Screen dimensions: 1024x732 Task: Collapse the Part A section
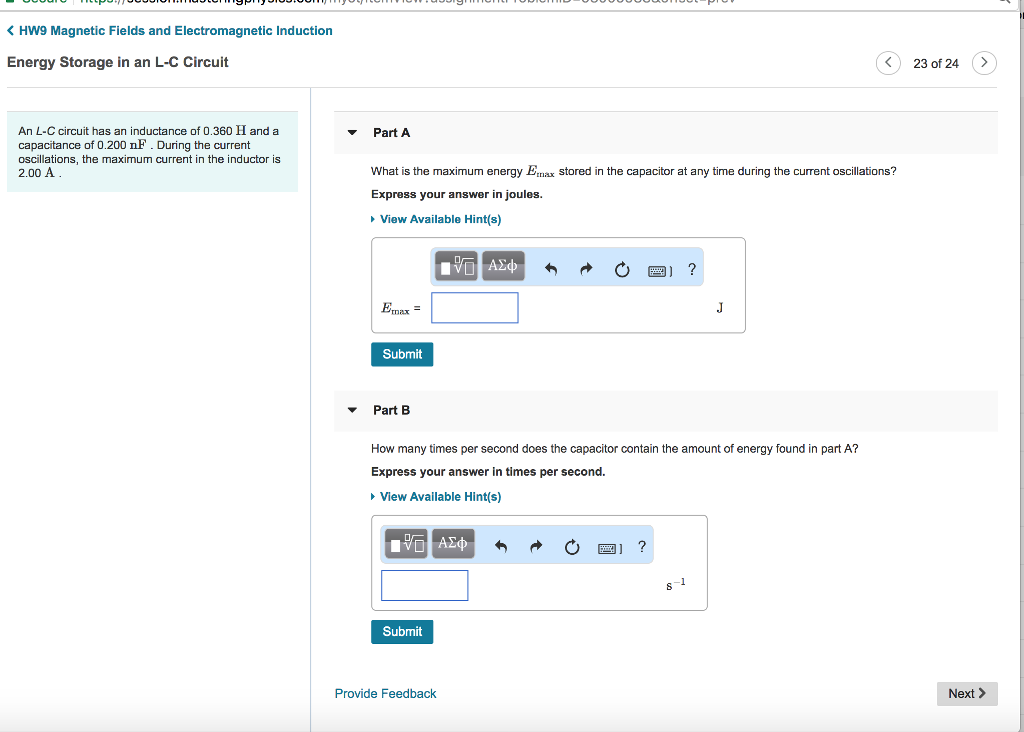pos(351,133)
